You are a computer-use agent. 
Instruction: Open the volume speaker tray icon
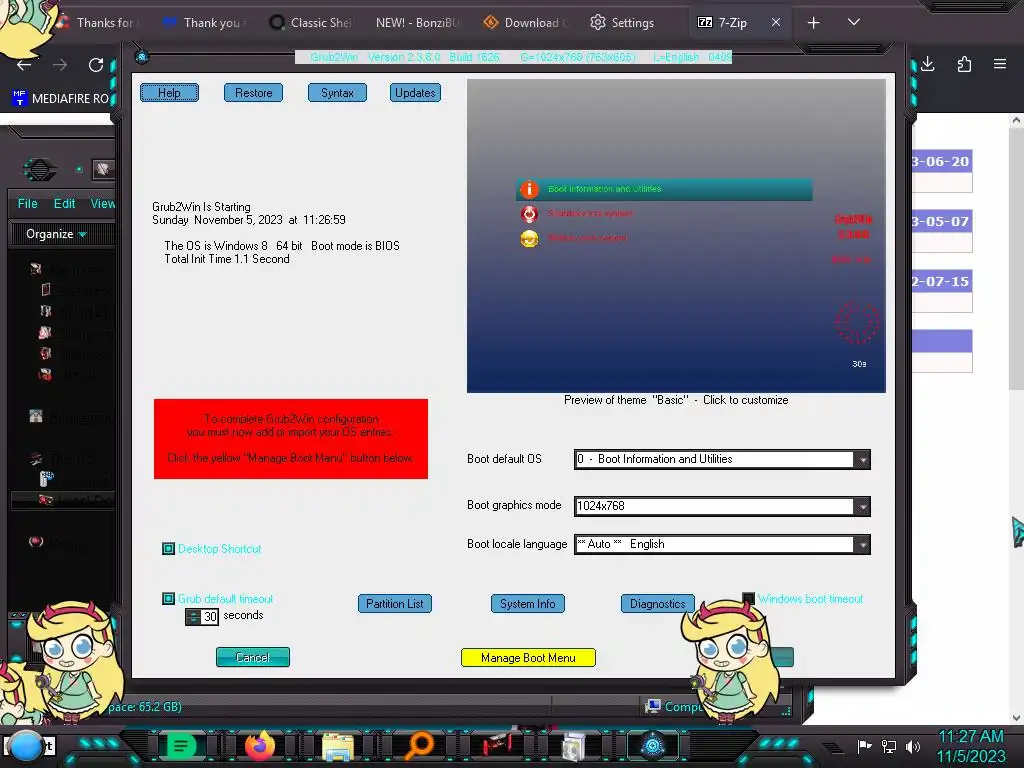pyautogui.click(x=913, y=746)
